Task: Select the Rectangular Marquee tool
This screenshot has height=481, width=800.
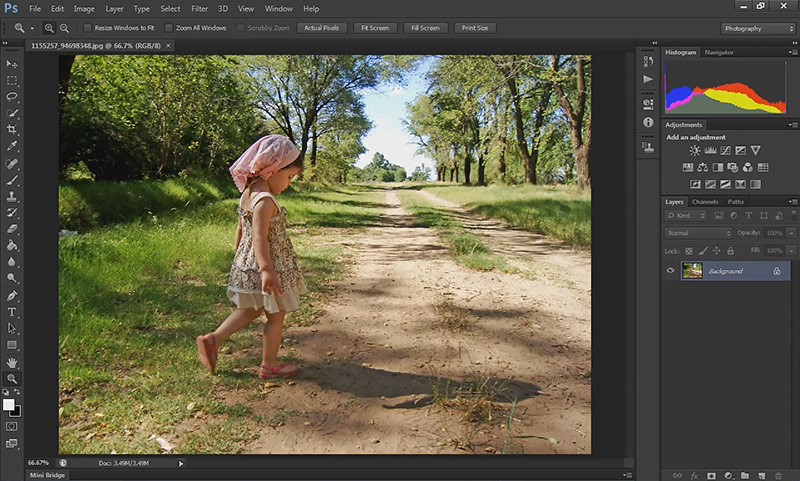Action: click(12, 81)
